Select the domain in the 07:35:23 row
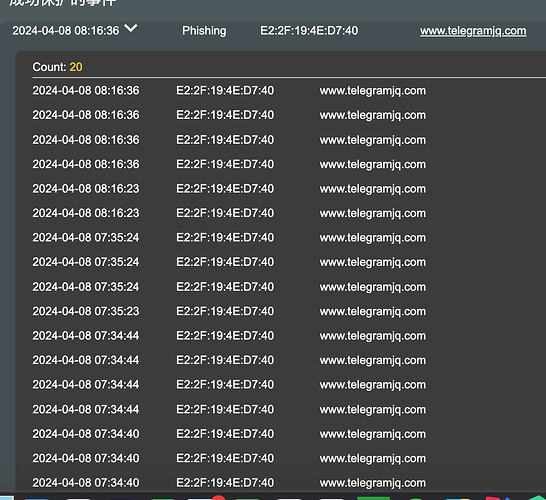The width and height of the screenshot is (546, 500). (373, 312)
